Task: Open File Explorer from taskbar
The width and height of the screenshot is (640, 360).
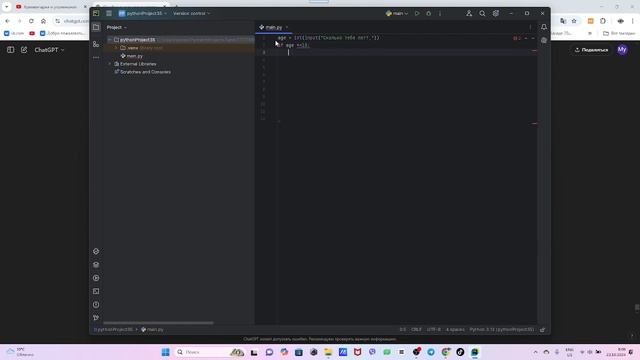Action: (328, 352)
